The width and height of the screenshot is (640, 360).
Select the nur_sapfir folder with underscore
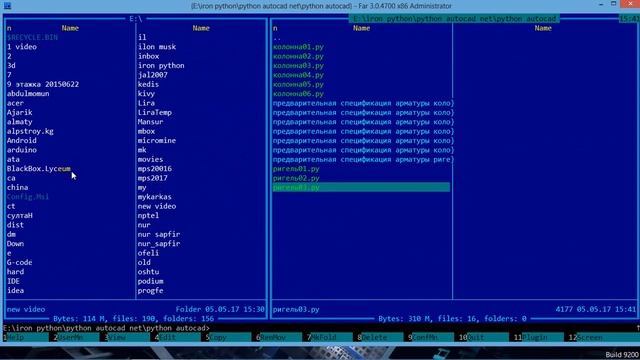coord(159,244)
